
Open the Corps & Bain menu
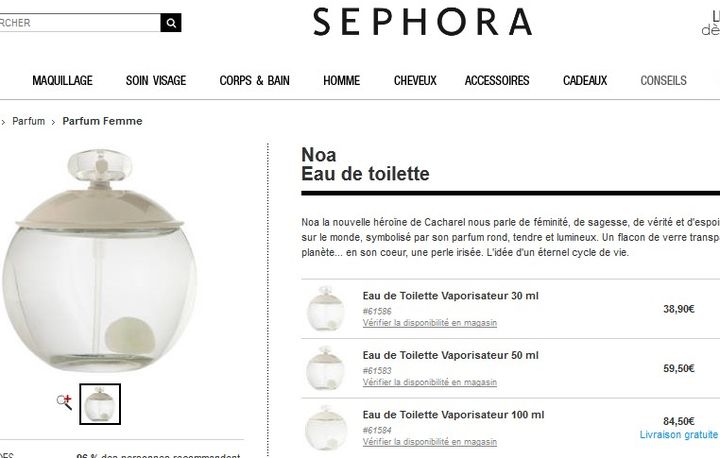point(254,80)
